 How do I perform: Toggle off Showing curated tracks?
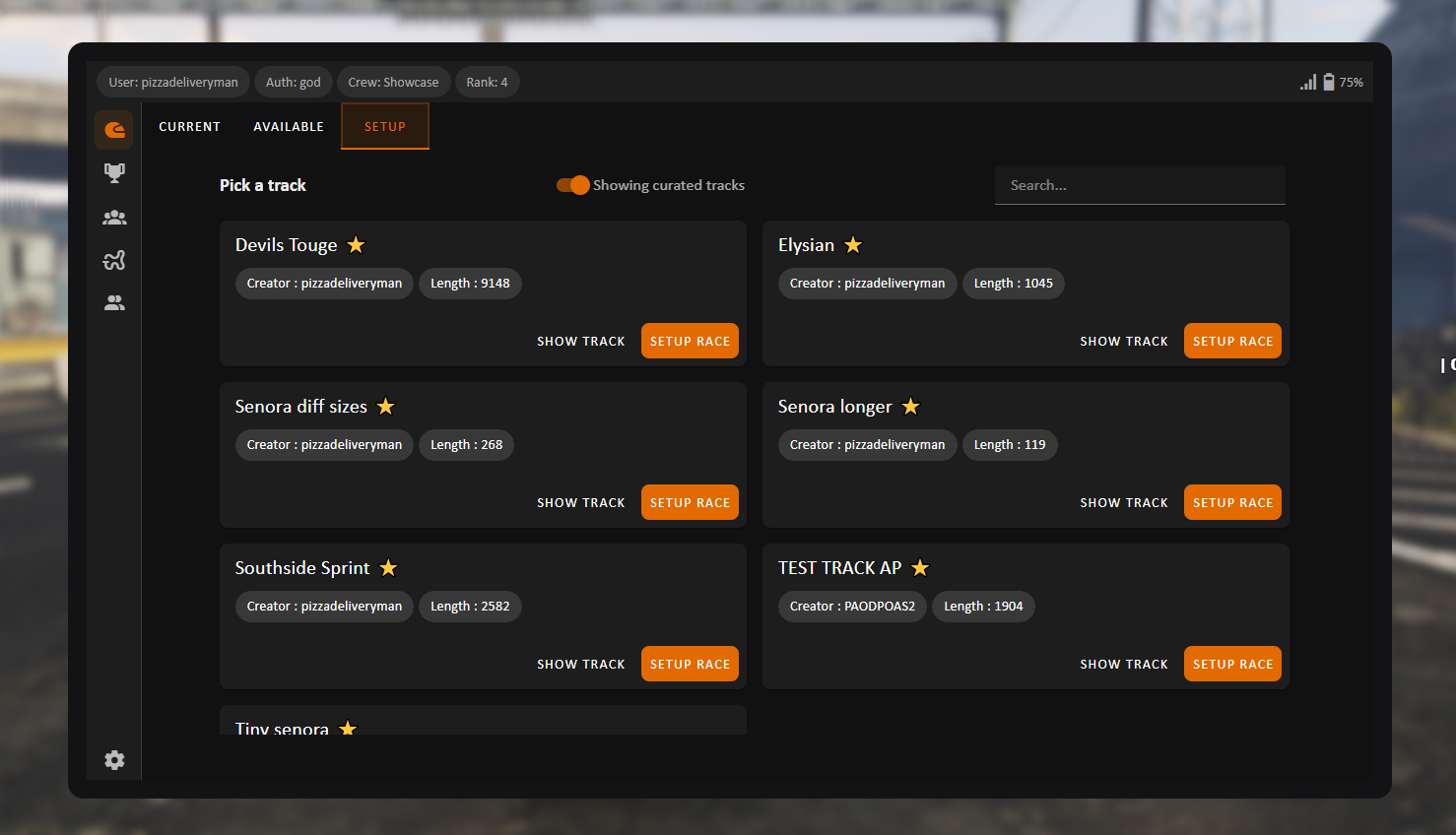click(572, 184)
